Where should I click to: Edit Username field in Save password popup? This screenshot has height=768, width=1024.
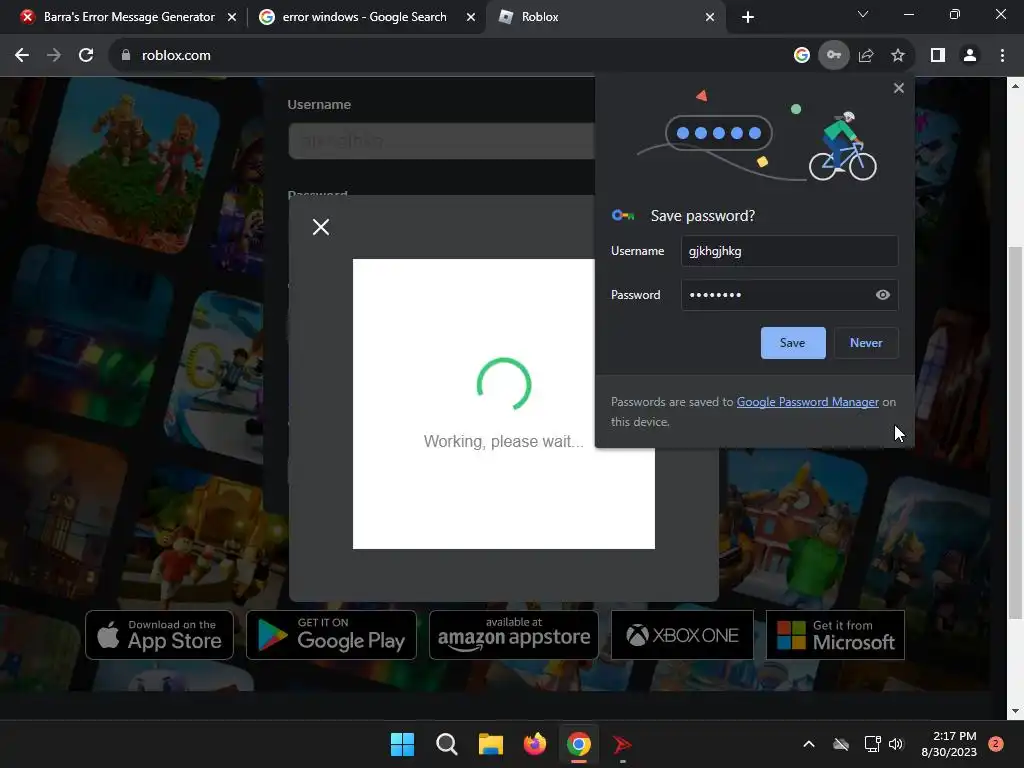[789, 251]
